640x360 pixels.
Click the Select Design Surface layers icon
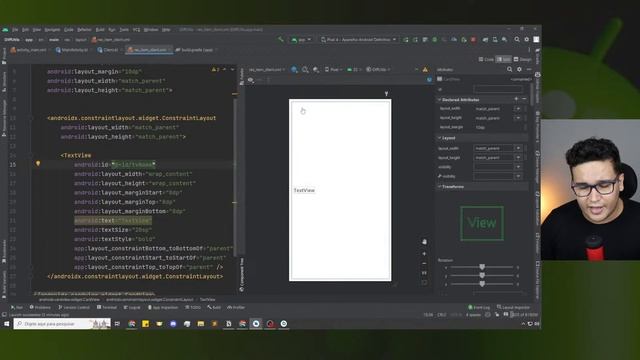click(294, 70)
